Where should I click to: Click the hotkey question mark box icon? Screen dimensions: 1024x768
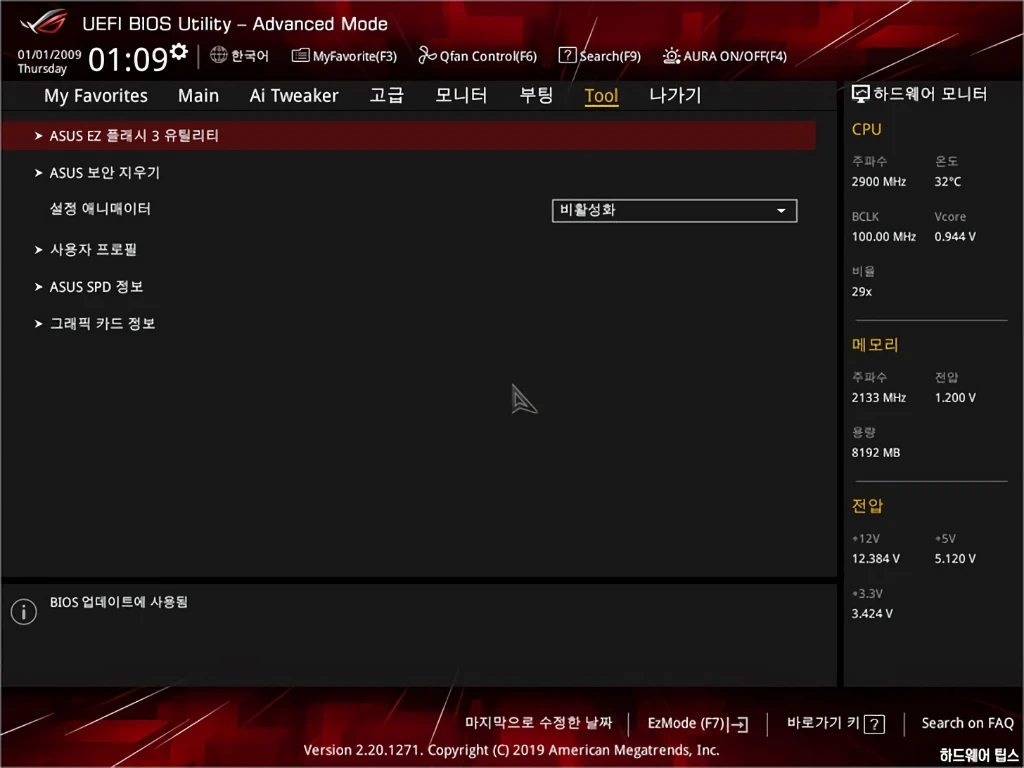[874, 724]
